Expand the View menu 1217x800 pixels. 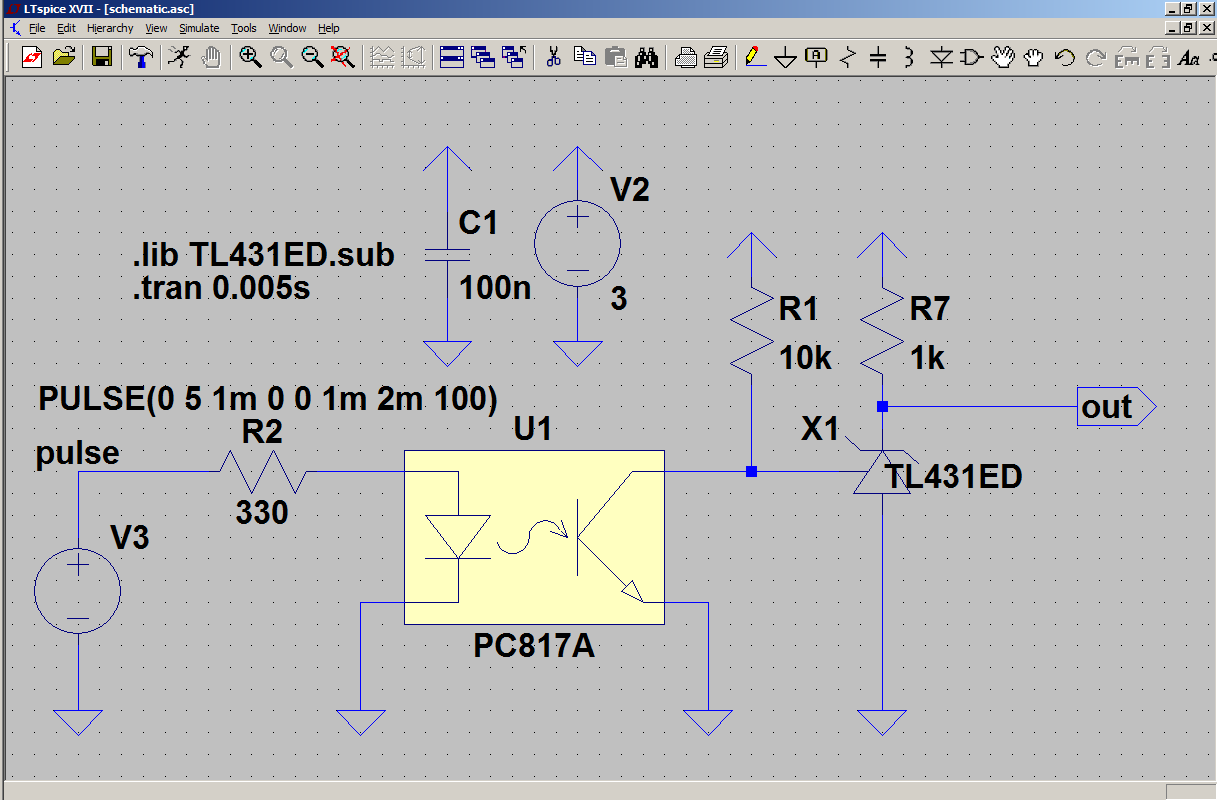(x=156, y=28)
